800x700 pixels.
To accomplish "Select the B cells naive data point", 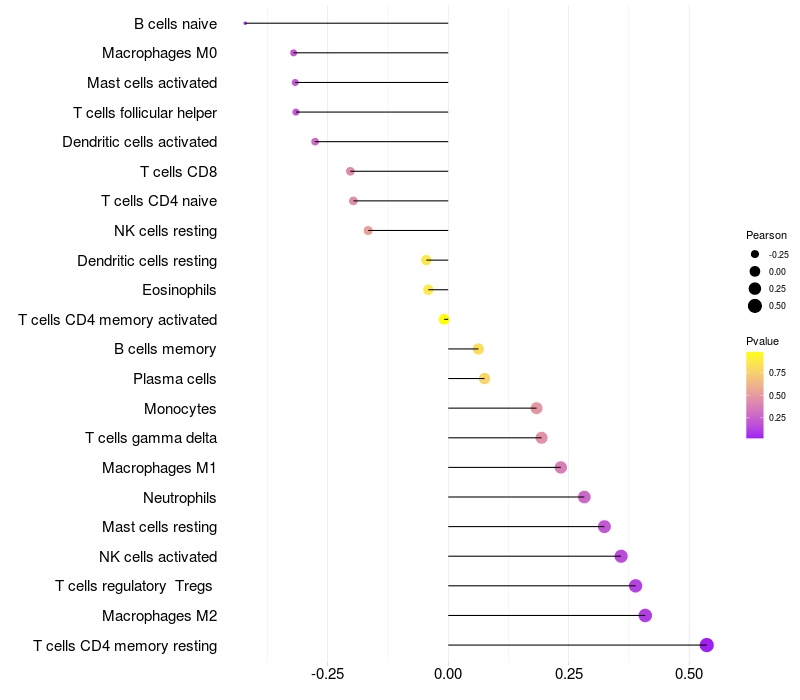I will coord(245,23).
